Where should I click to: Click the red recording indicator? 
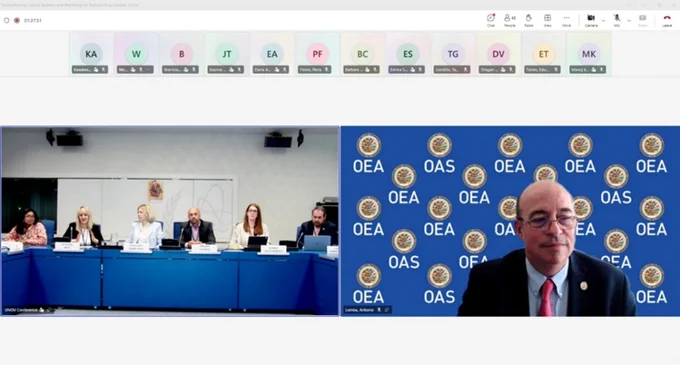coord(17,20)
